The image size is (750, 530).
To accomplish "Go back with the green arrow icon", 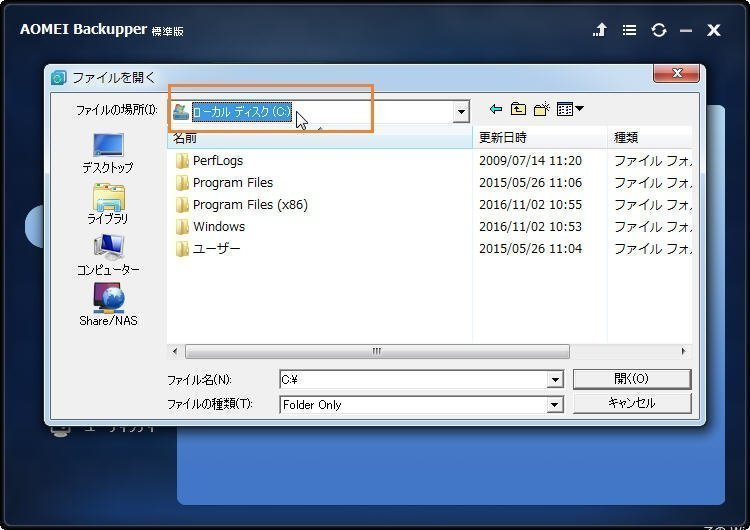I will [496, 109].
